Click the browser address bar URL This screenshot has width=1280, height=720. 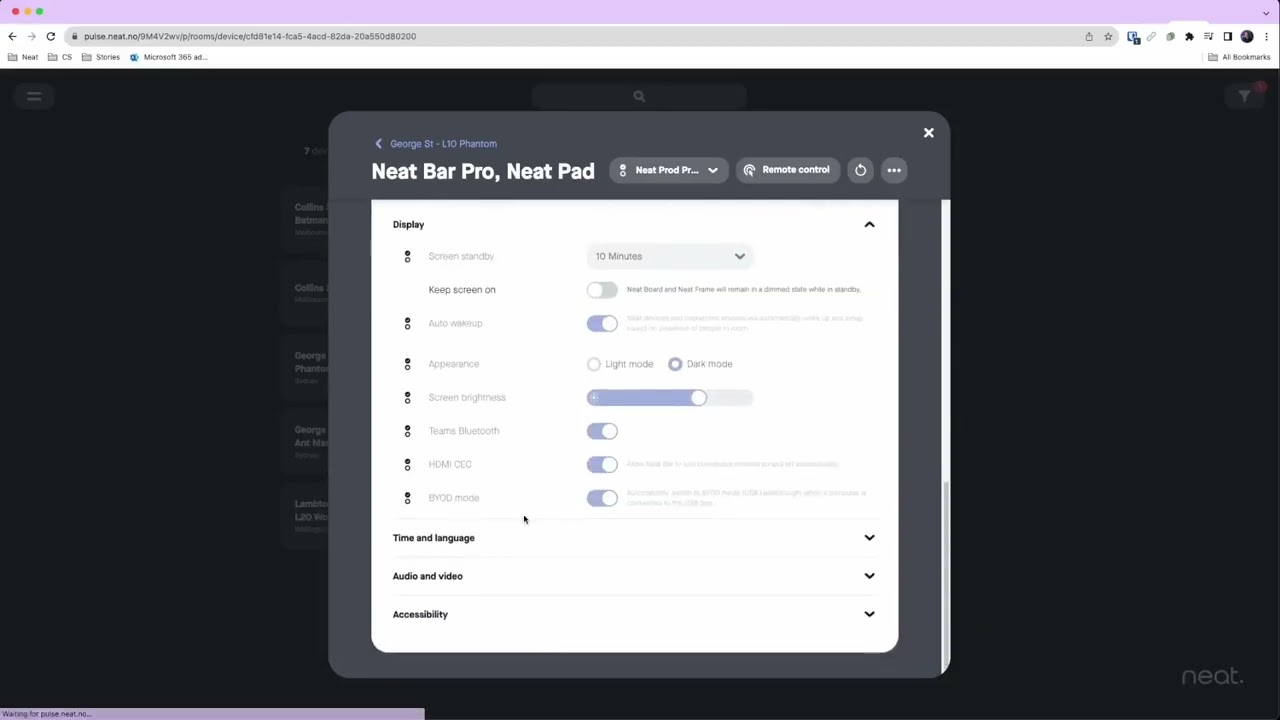coord(250,36)
